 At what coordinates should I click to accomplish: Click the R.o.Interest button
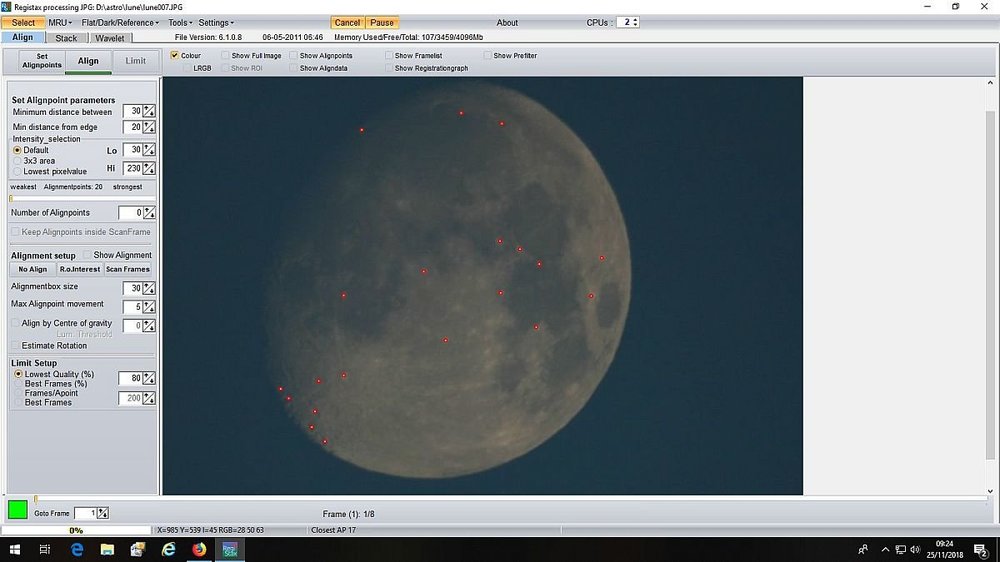coord(80,269)
